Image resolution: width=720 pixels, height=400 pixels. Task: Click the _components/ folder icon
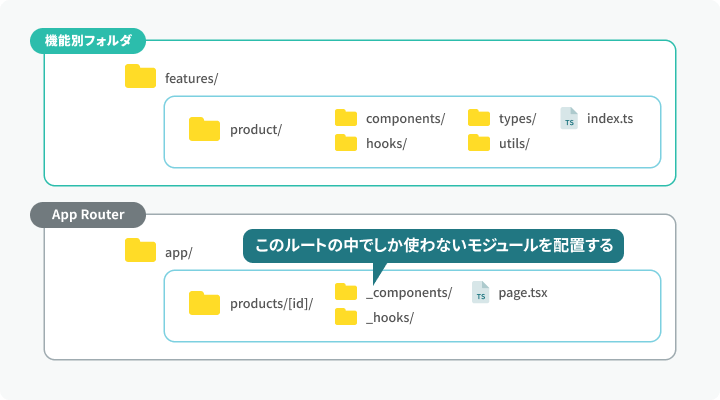[x=346, y=292]
